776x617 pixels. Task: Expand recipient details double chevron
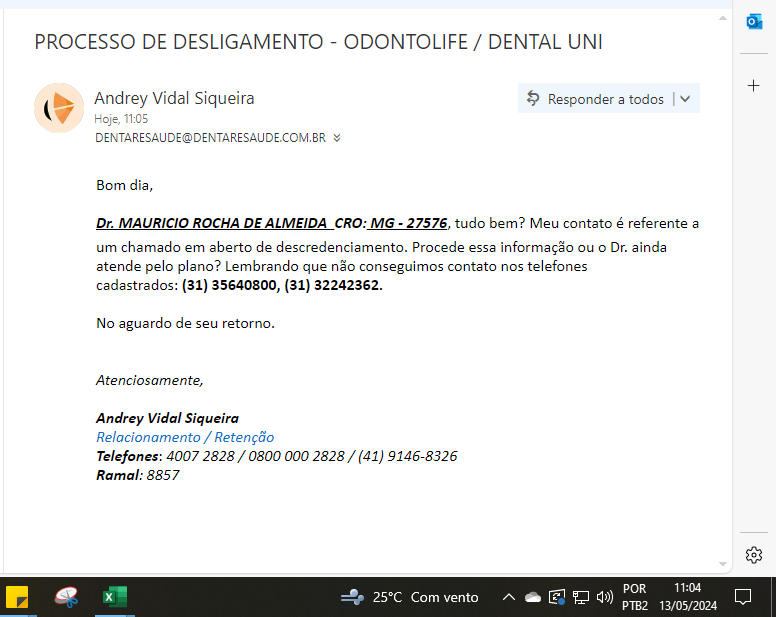coord(337,138)
